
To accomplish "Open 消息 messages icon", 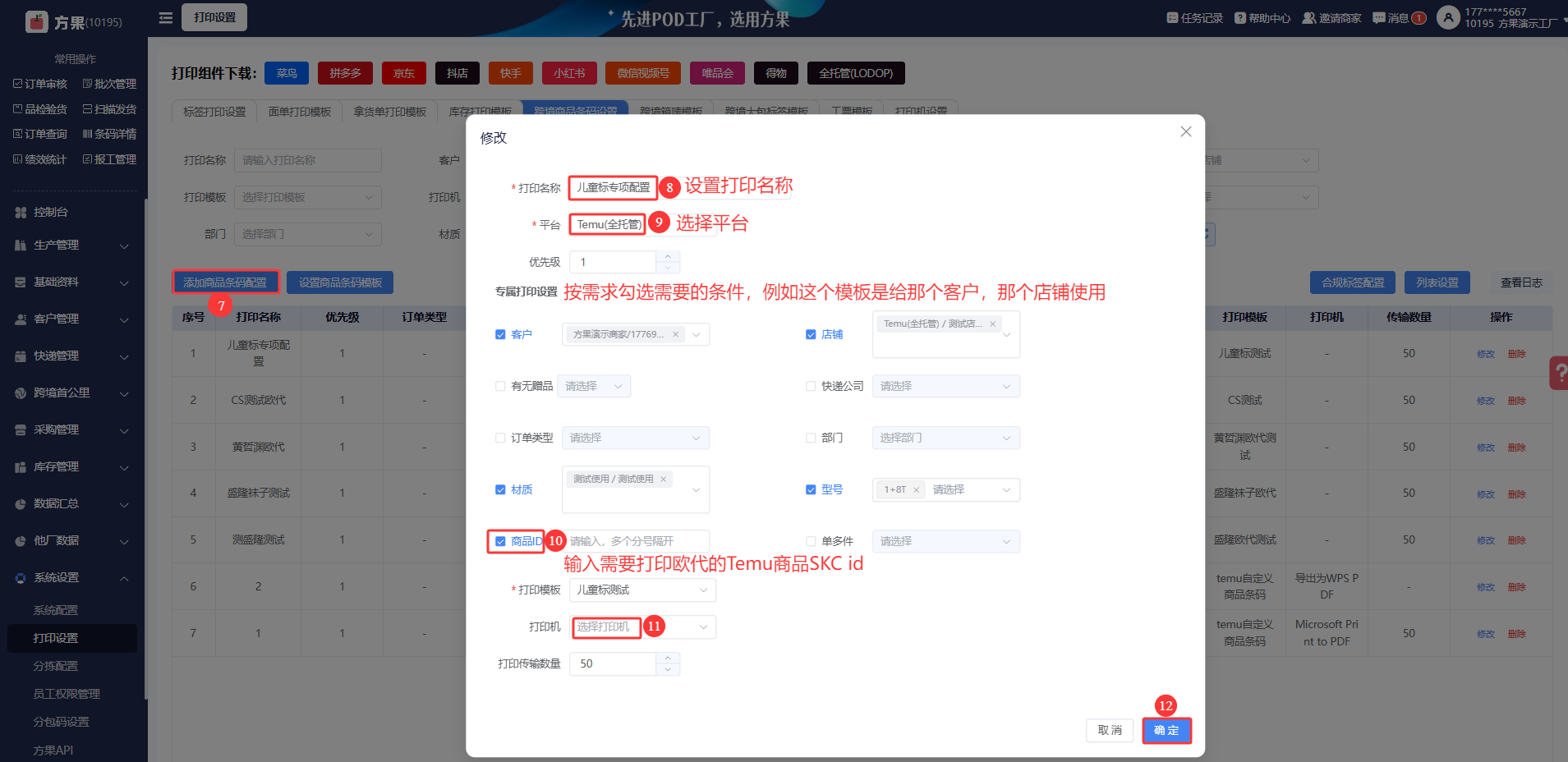I will click(1379, 17).
